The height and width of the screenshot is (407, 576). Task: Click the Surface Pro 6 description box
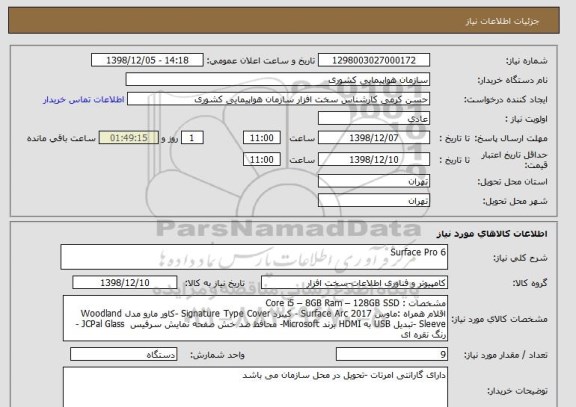(x=254, y=257)
